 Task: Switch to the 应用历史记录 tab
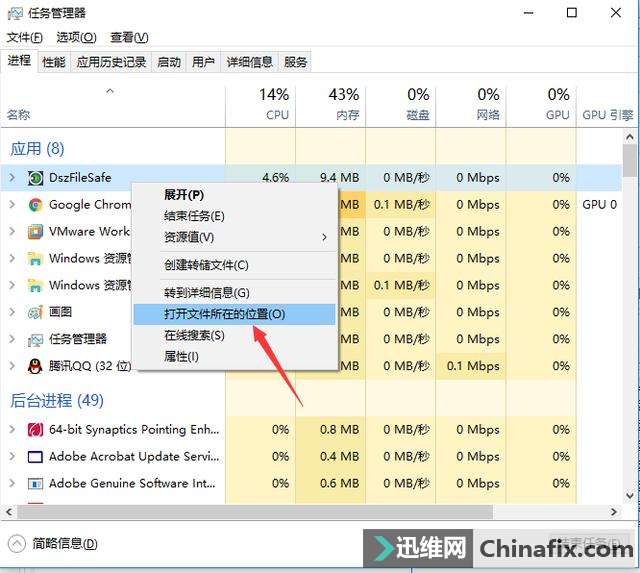click(x=111, y=62)
